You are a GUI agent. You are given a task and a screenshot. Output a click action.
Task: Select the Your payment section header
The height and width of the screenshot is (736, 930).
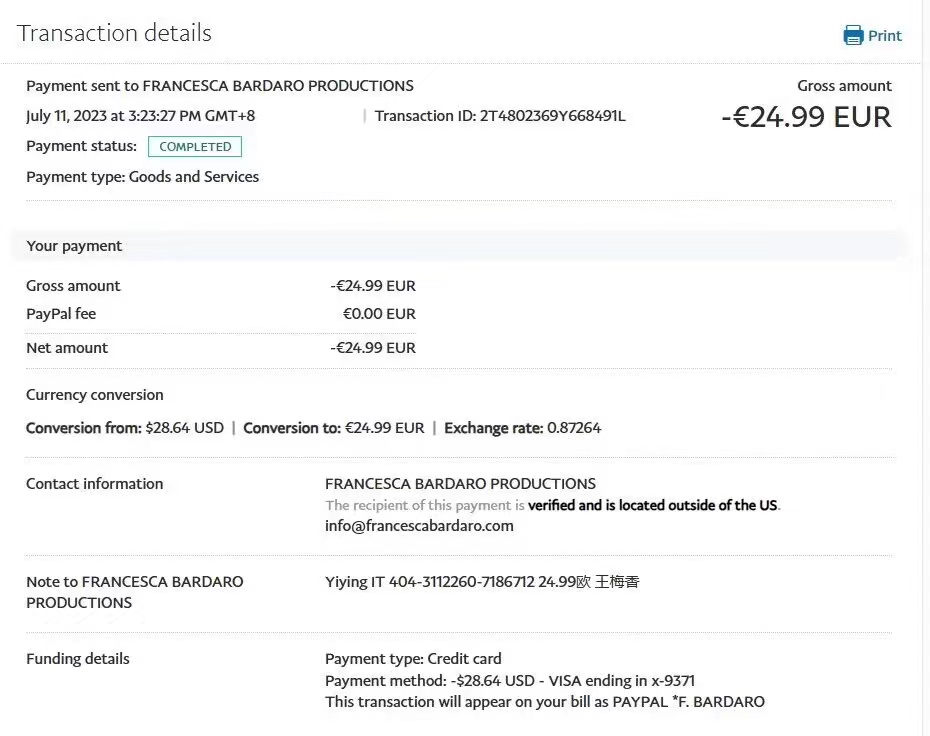point(74,246)
